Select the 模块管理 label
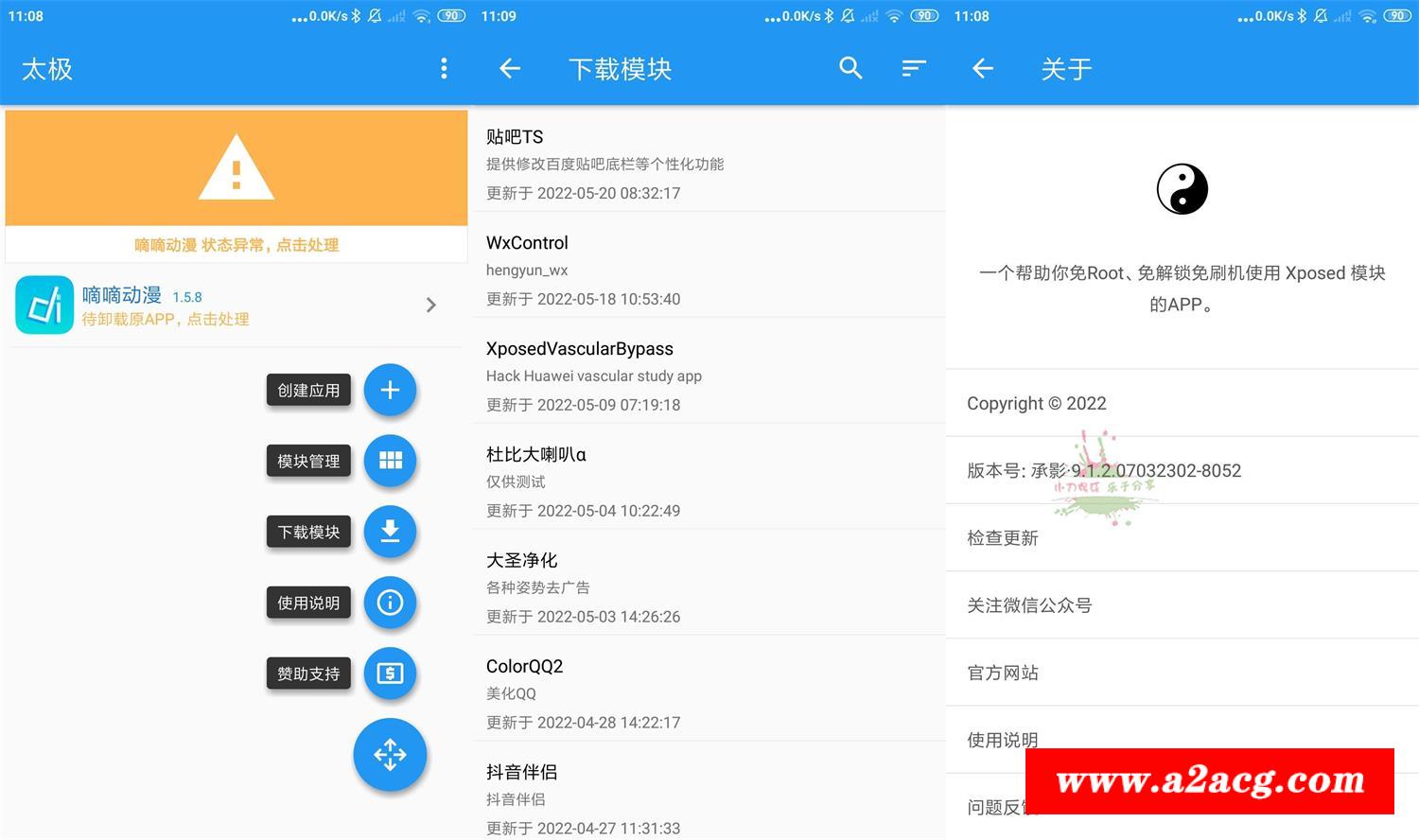 [x=308, y=461]
